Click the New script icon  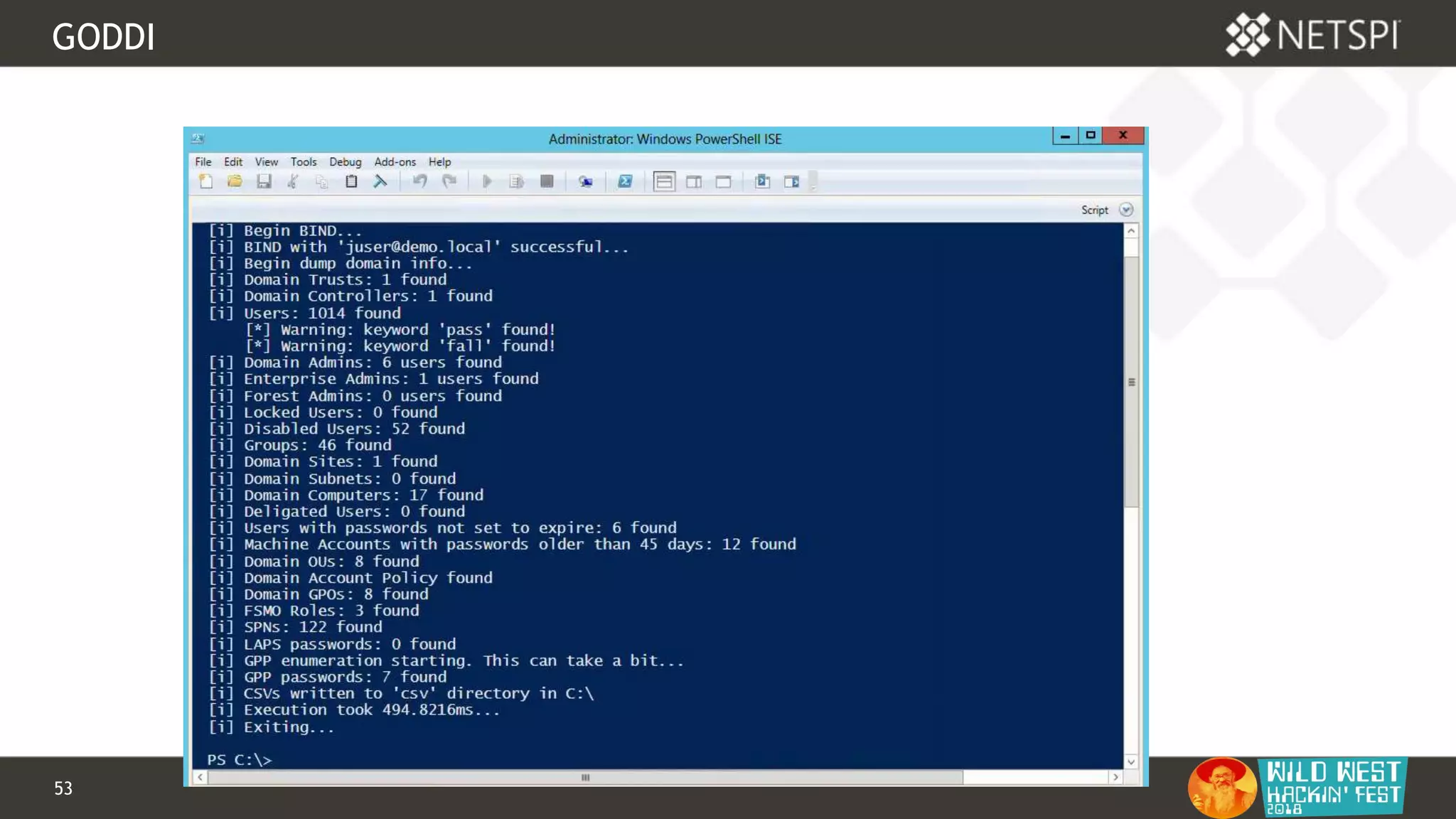coord(206,181)
